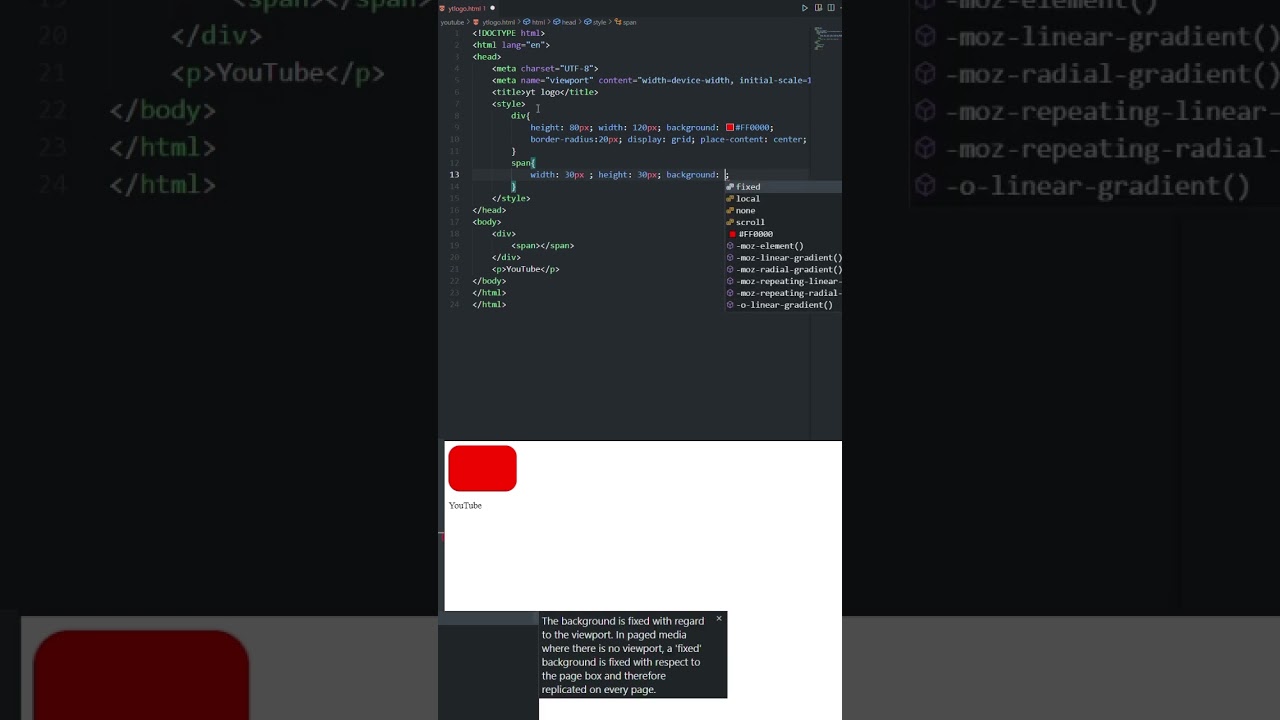1280x720 pixels.
Task: Choose 'fixed' from the autocomplete list
Action: 783,187
